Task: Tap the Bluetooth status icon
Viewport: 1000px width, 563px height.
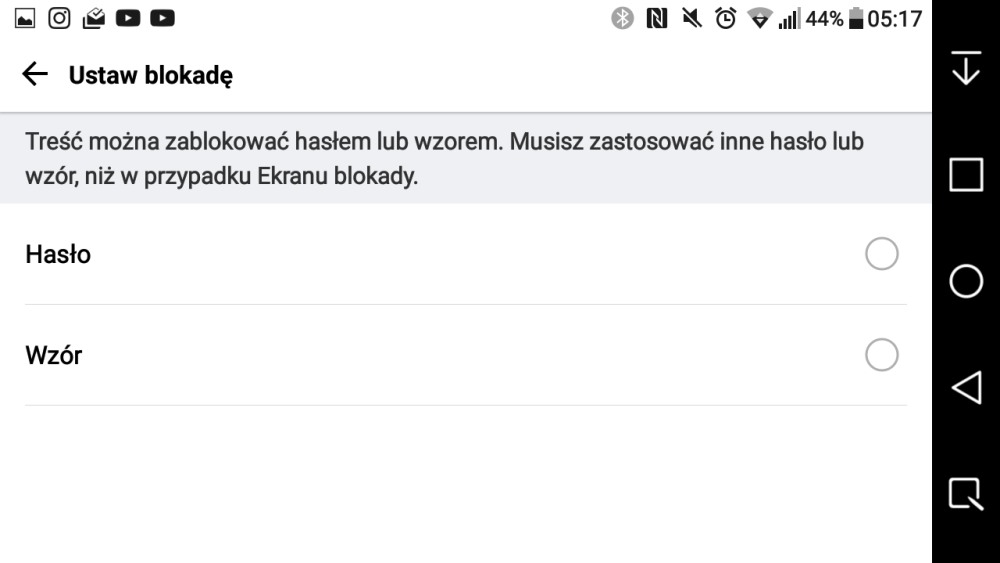Action: coord(623,18)
